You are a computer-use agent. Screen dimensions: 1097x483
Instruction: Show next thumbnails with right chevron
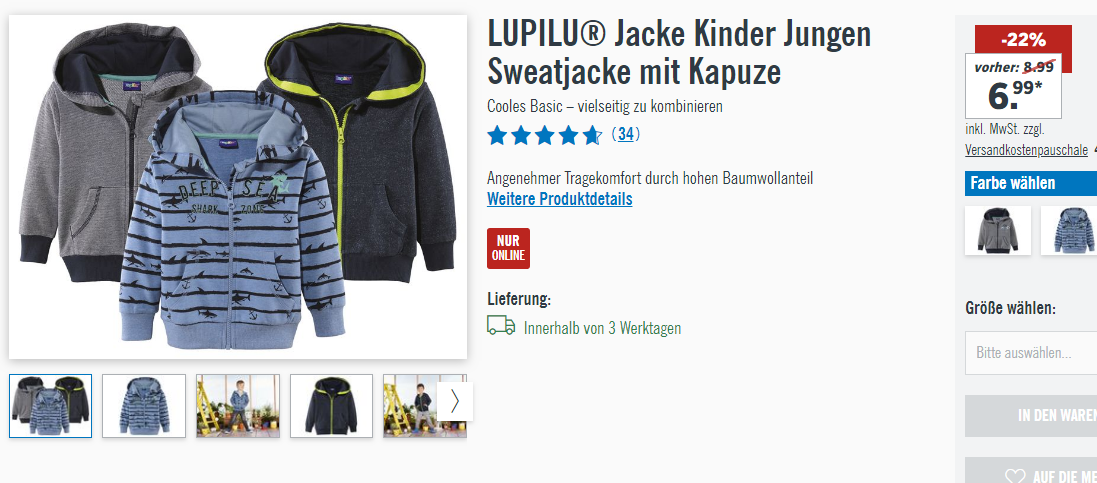click(x=455, y=401)
